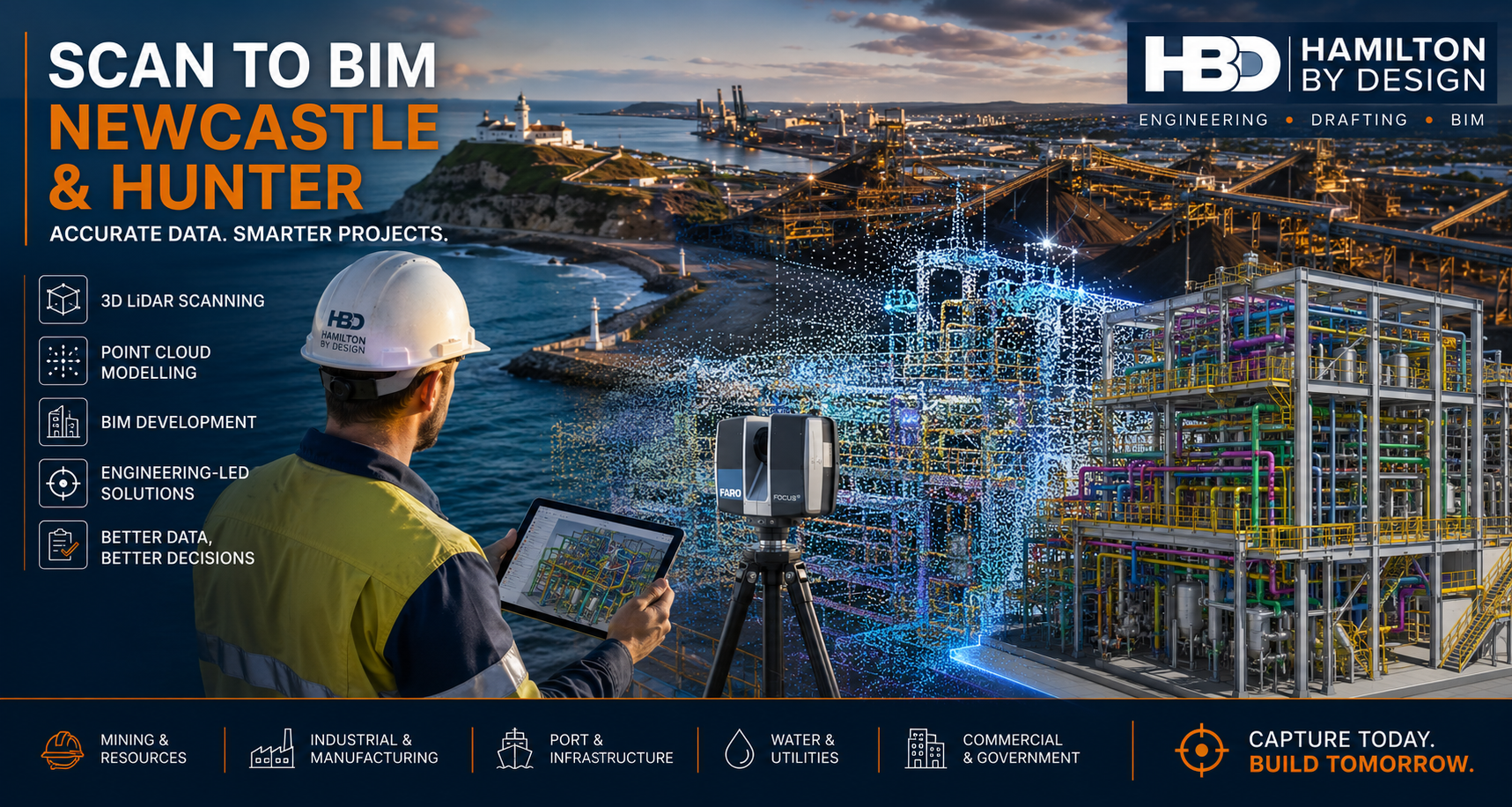
Task: Click the 'SCAN TO BIM' headline
Action: point(242,65)
